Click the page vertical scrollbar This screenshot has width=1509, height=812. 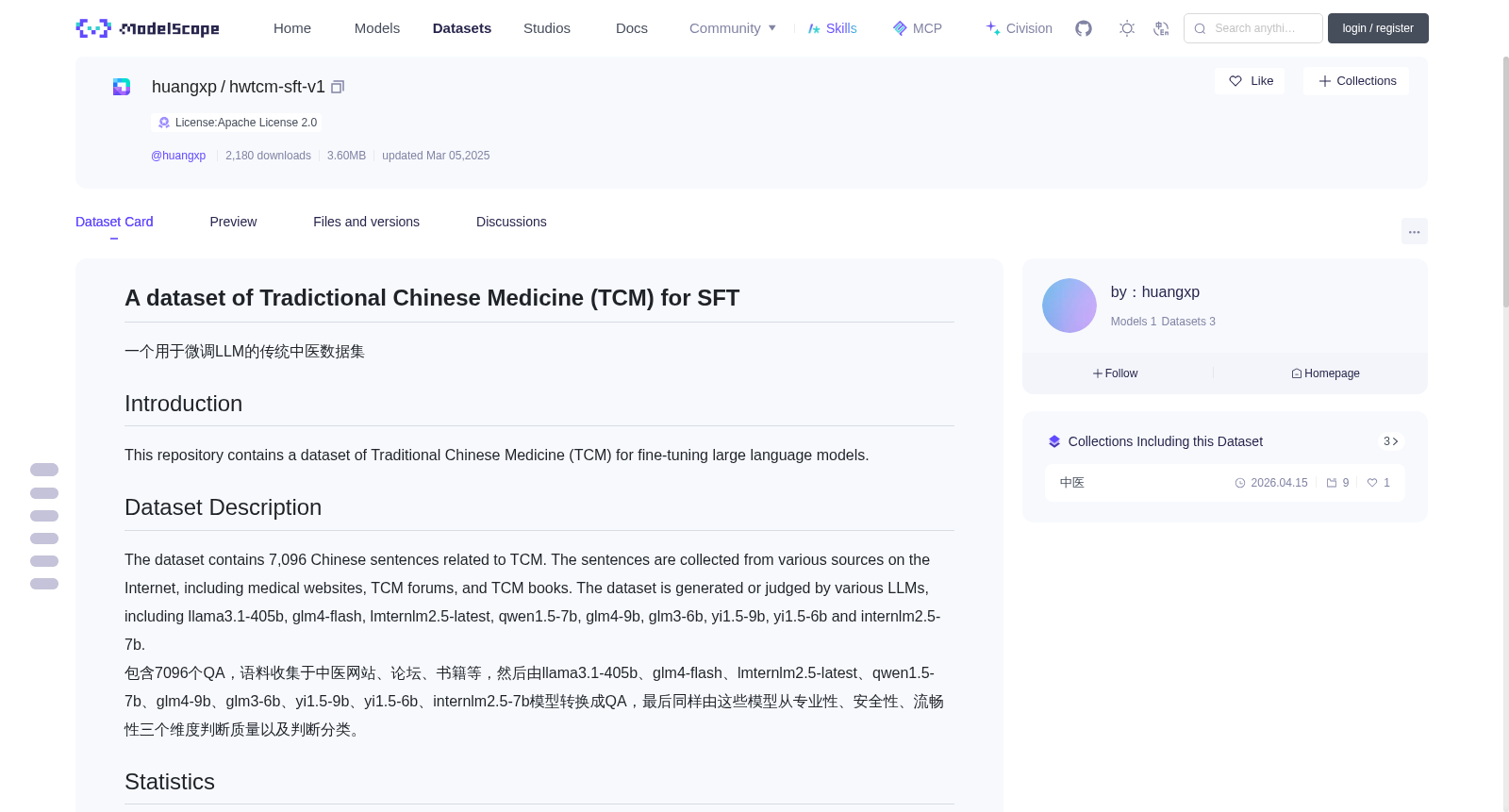point(1506,181)
